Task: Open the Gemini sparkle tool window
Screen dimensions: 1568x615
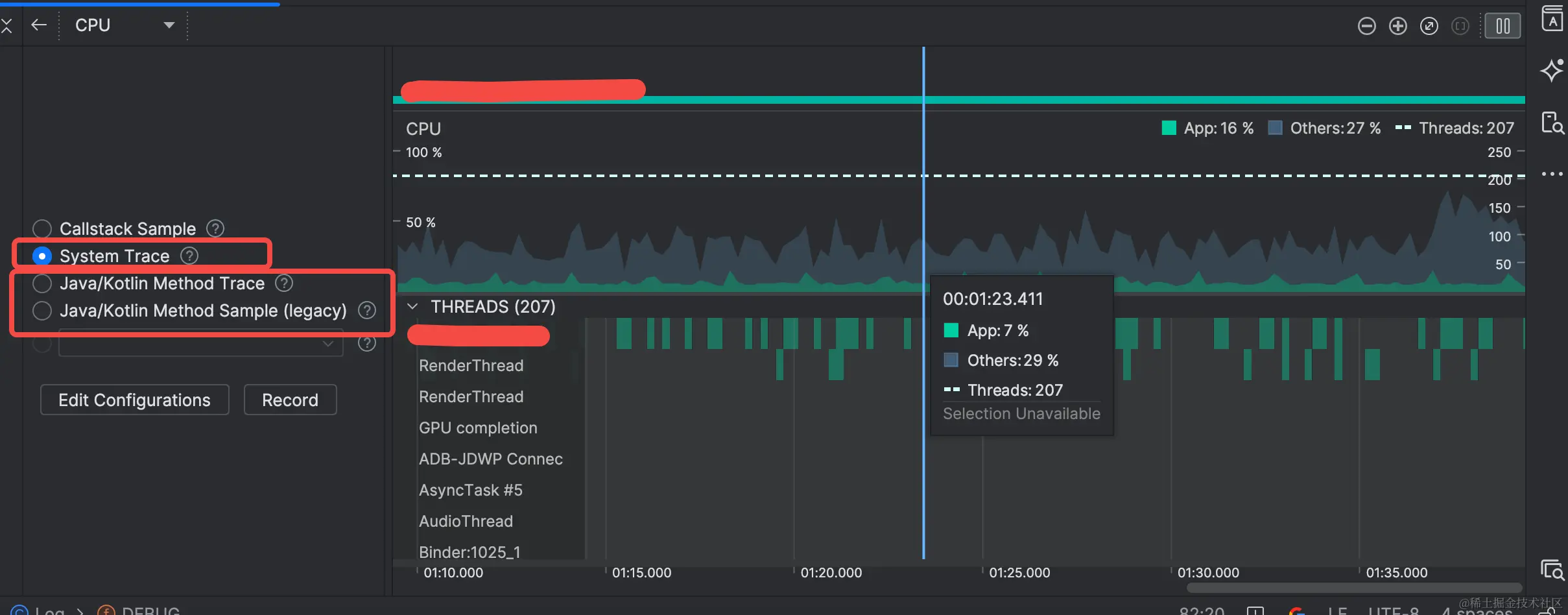Action: coord(1552,70)
